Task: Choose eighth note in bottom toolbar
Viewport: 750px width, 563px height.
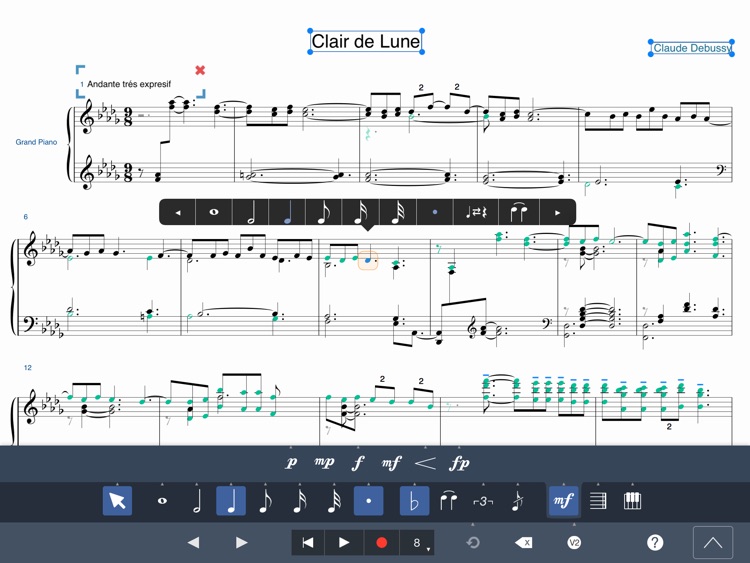Action: [265, 501]
